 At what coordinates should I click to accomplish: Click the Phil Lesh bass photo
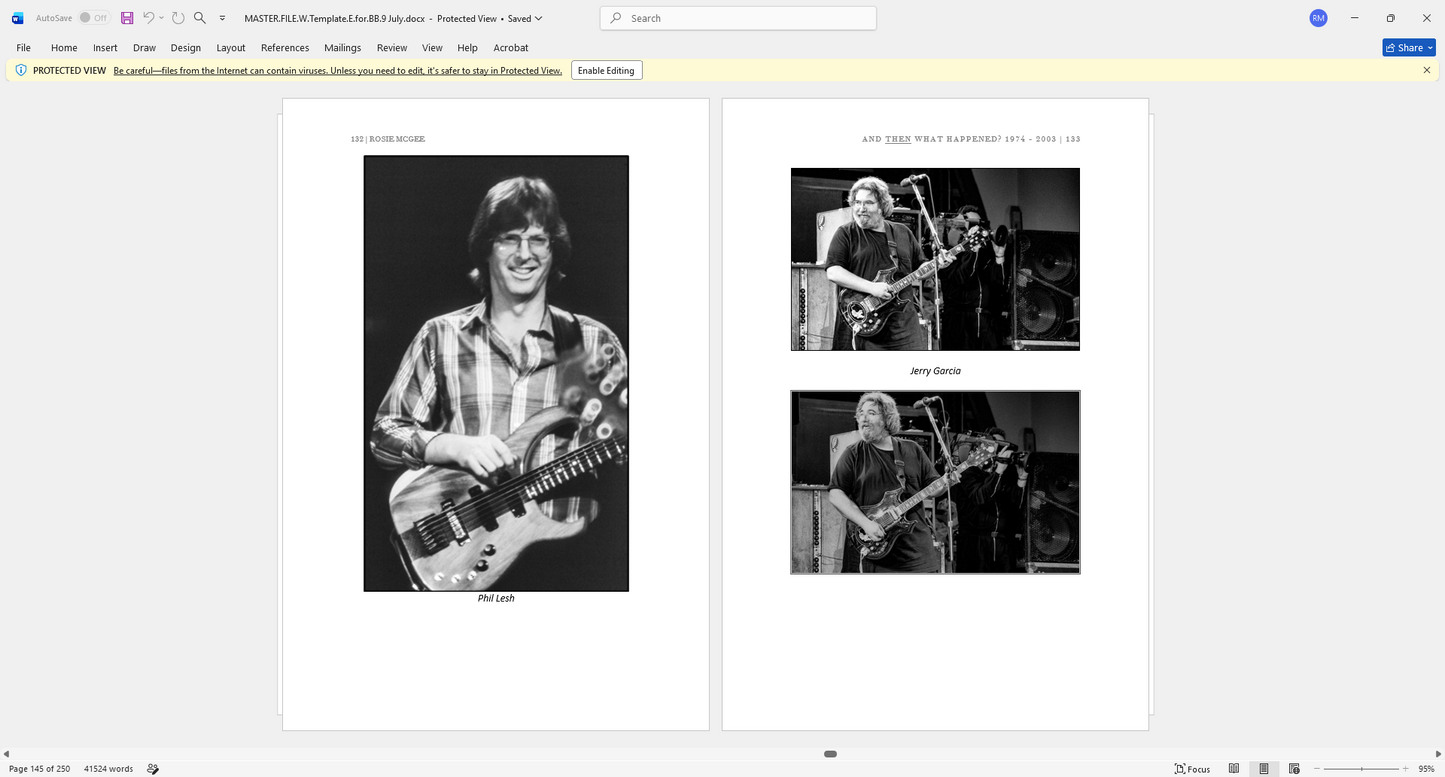[x=496, y=373]
